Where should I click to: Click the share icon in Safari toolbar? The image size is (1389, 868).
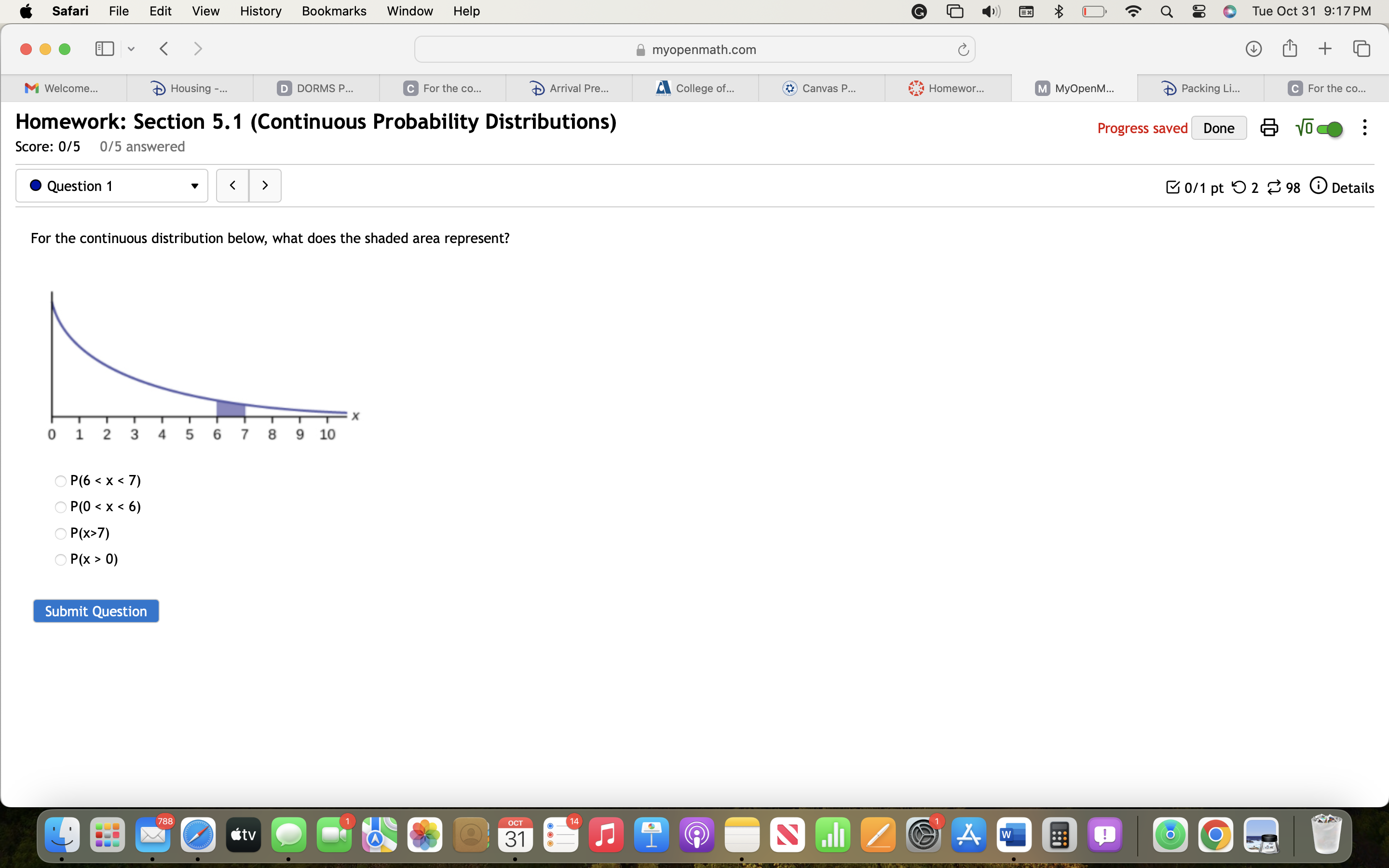[x=1290, y=49]
